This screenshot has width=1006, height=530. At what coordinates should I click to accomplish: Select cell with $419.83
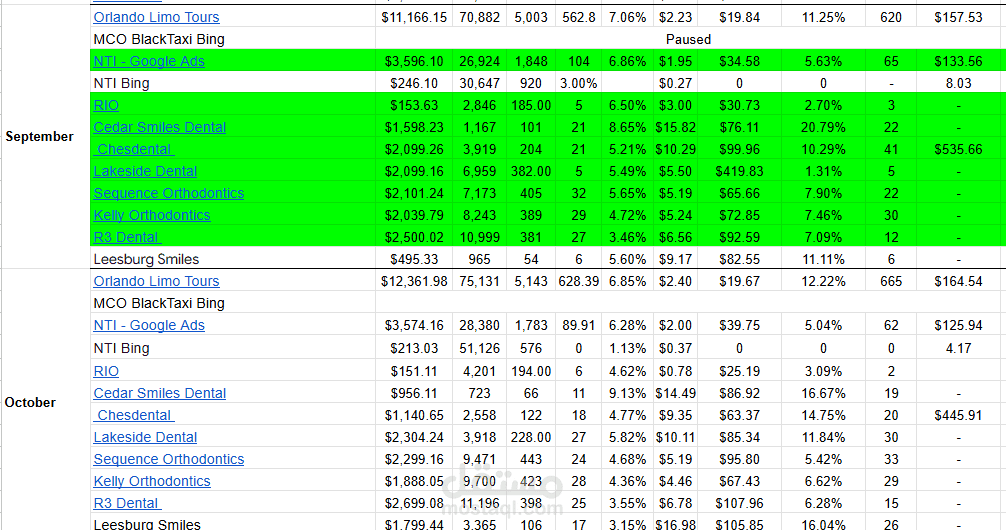739,171
